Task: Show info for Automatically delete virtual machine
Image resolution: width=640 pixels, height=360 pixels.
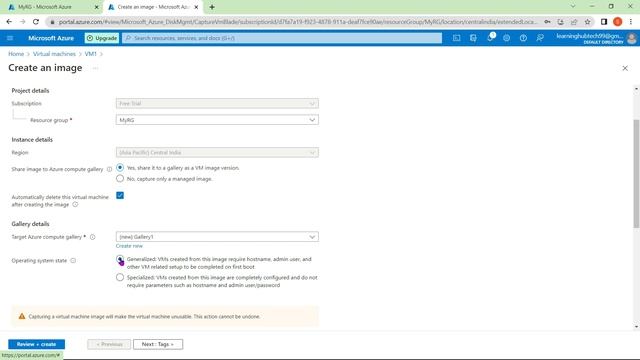Action: [x=75, y=204]
